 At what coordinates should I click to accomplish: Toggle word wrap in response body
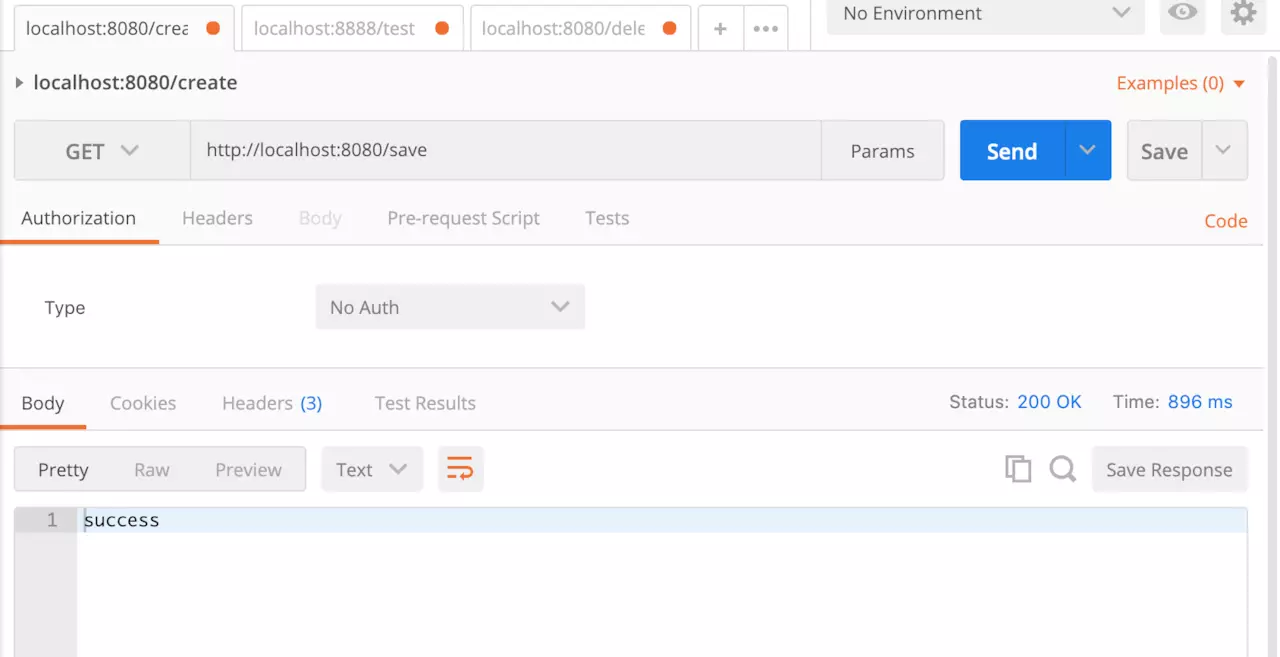click(460, 469)
